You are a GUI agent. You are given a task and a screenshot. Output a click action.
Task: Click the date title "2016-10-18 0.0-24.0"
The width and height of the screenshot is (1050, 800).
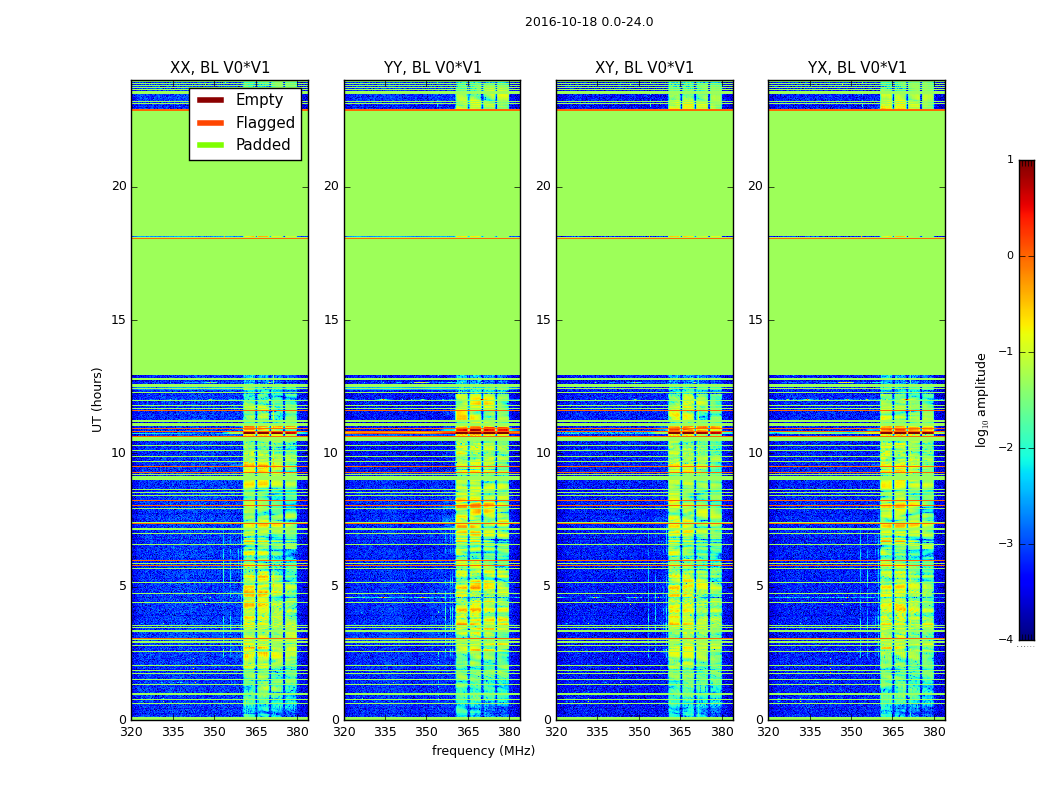pos(589,22)
